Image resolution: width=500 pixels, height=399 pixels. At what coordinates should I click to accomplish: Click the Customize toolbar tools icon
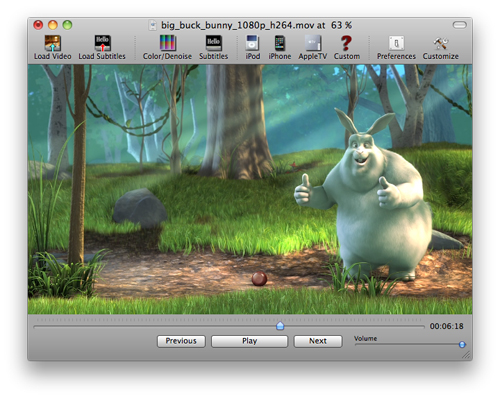441,43
